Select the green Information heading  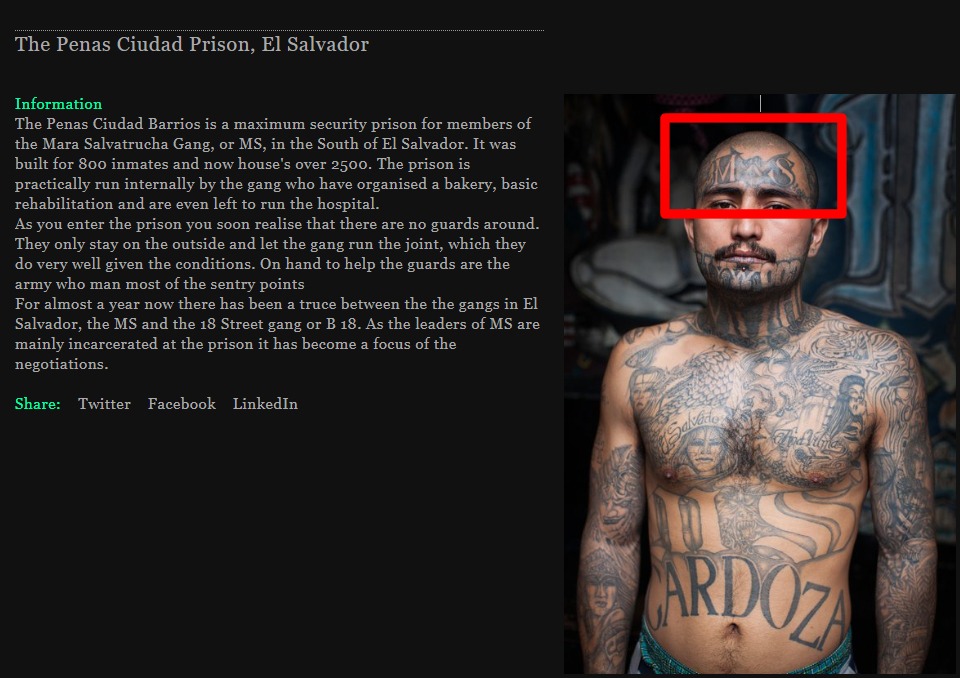[58, 104]
